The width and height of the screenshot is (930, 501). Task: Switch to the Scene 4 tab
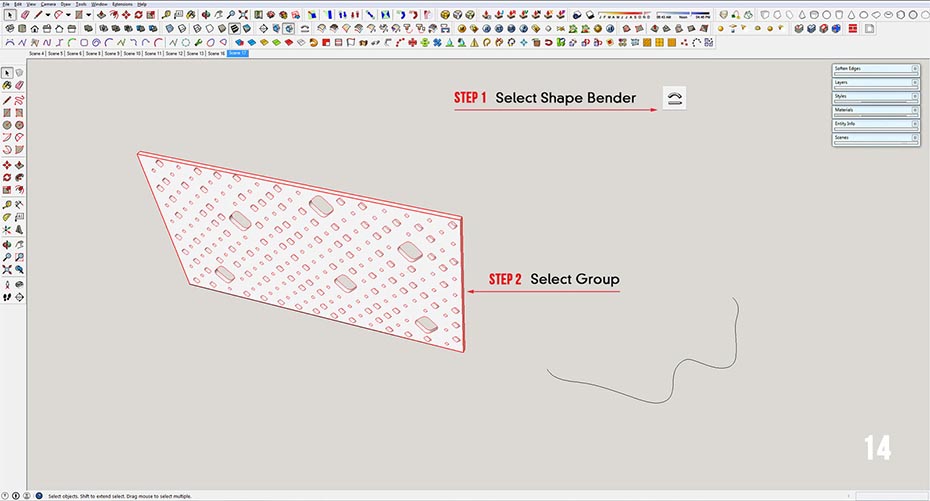(36, 53)
